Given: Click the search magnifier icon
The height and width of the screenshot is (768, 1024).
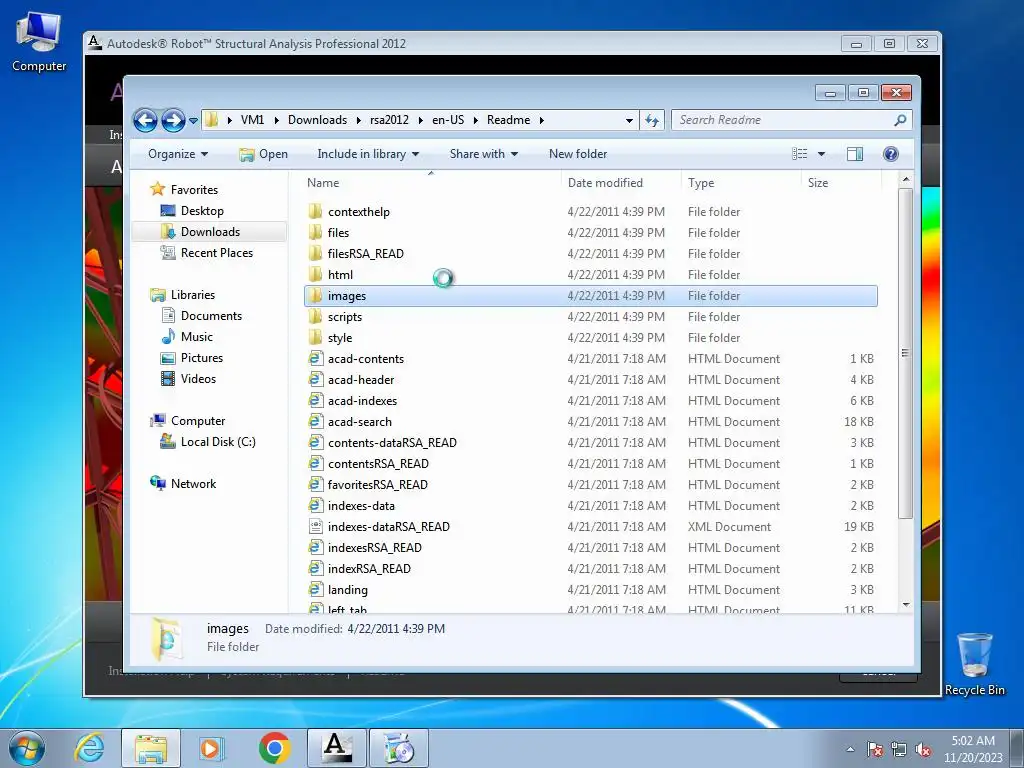Looking at the screenshot, I should point(900,120).
